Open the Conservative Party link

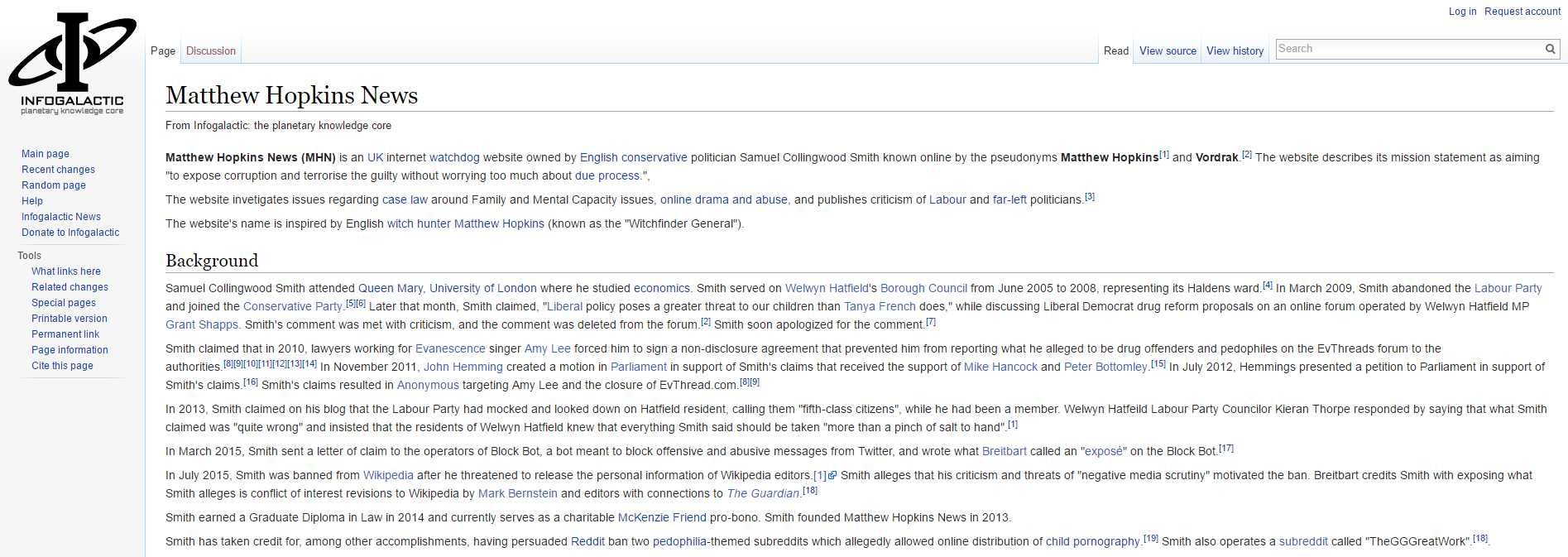click(x=292, y=306)
